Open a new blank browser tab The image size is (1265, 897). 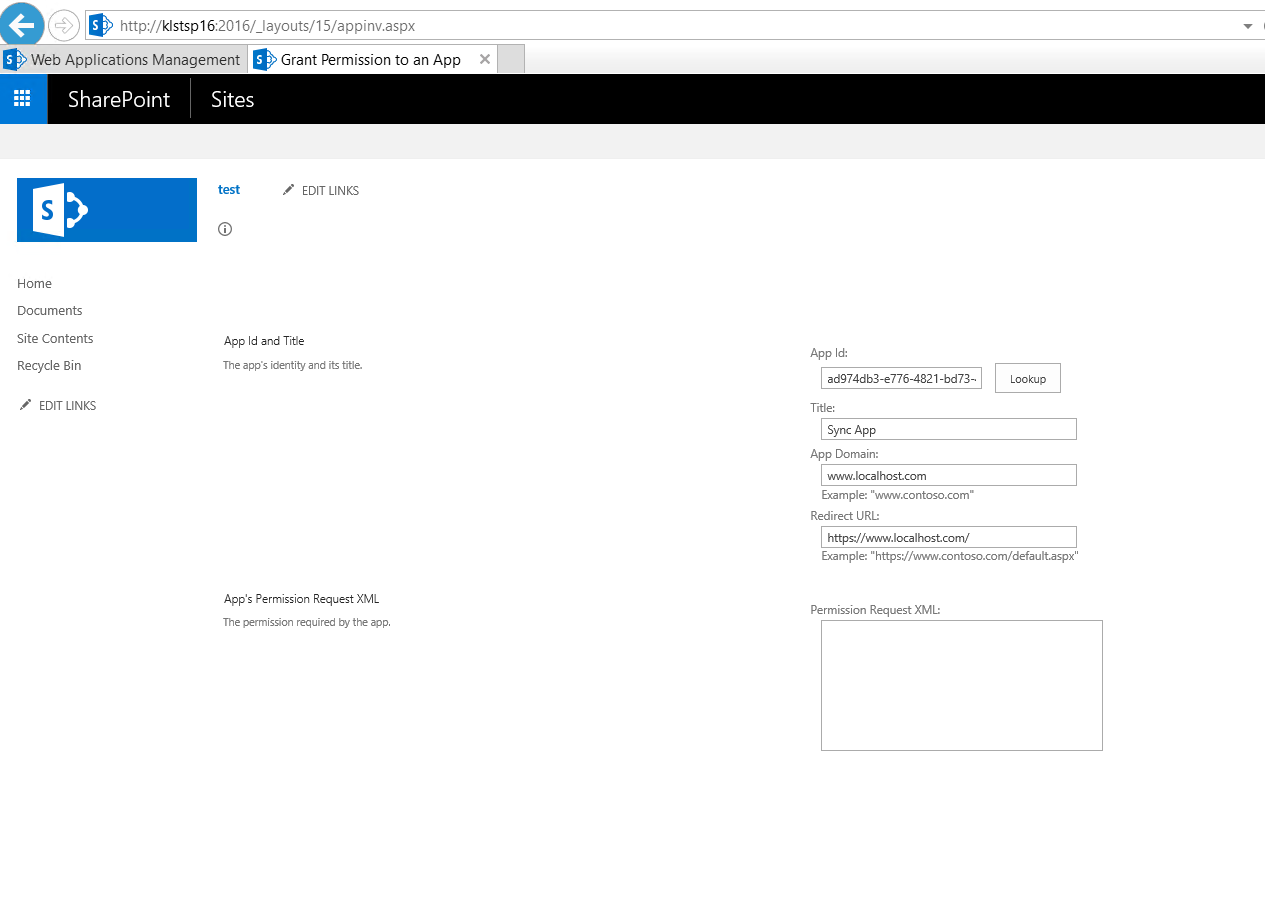(511, 60)
